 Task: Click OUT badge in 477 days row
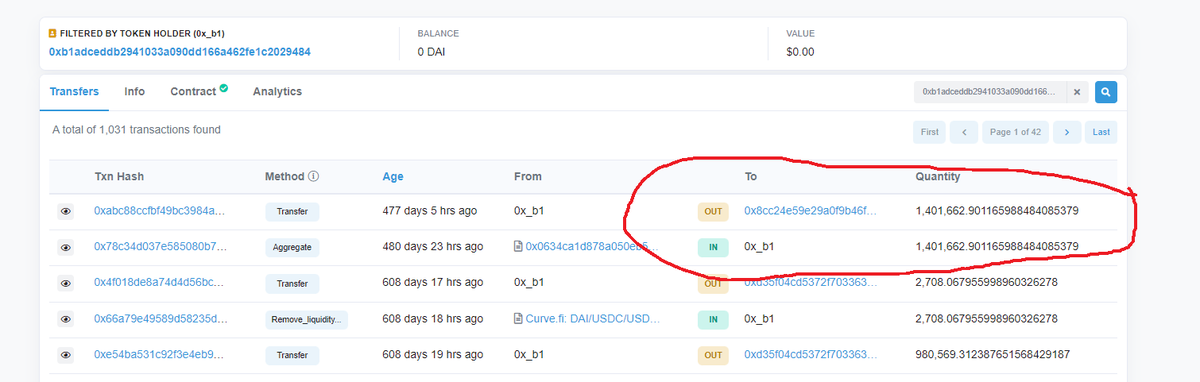point(713,212)
